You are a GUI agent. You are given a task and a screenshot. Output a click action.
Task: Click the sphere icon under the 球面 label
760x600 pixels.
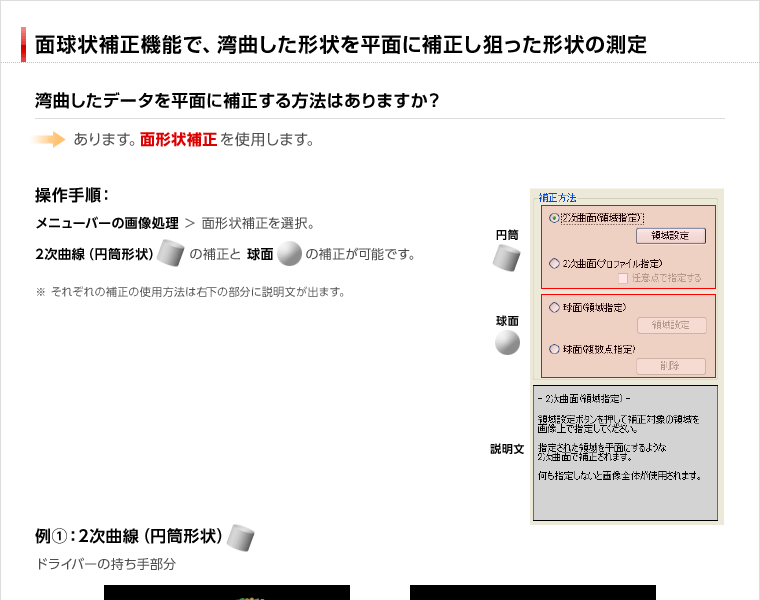click(507, 343)
